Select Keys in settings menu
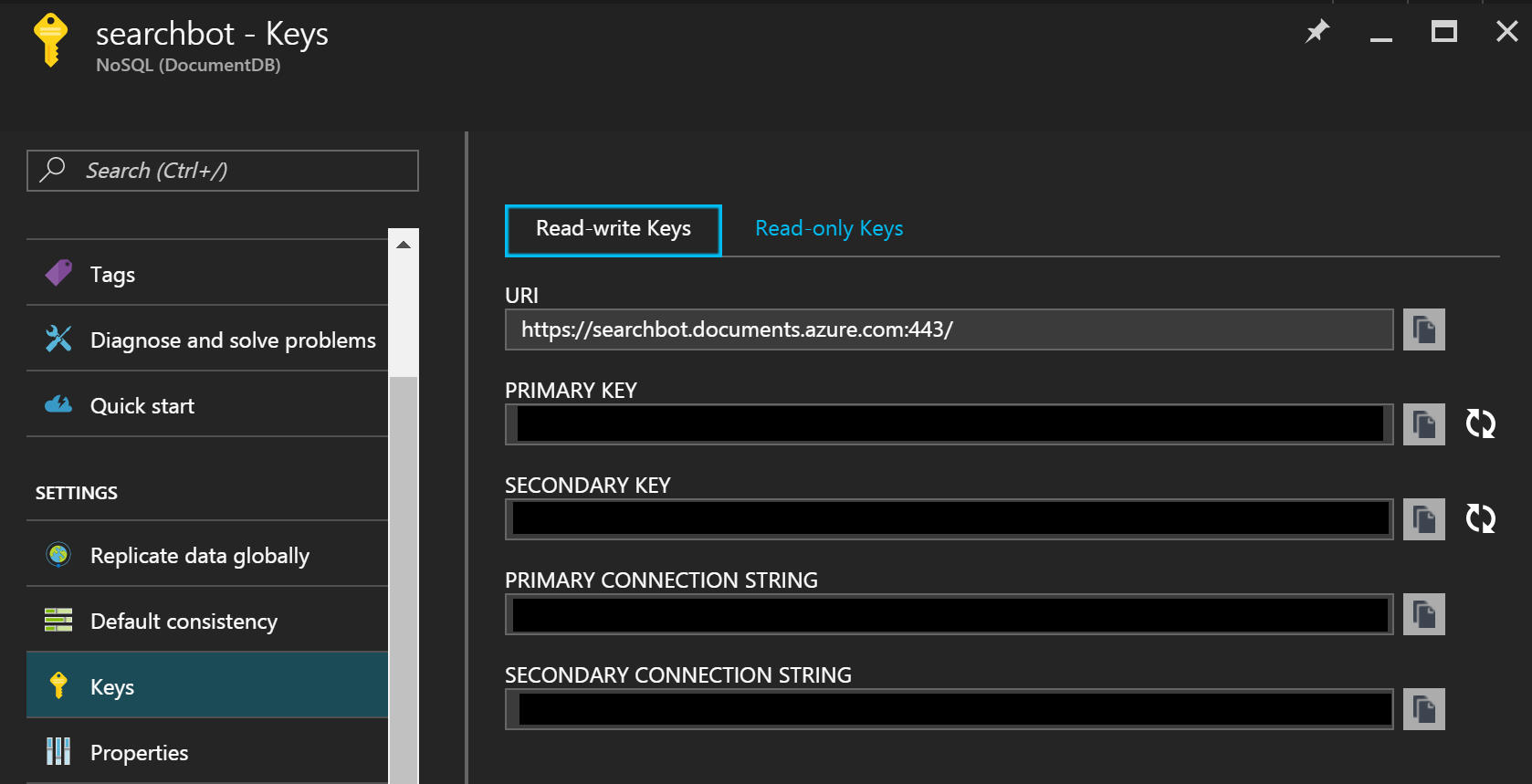 click(x=207, y=685)
